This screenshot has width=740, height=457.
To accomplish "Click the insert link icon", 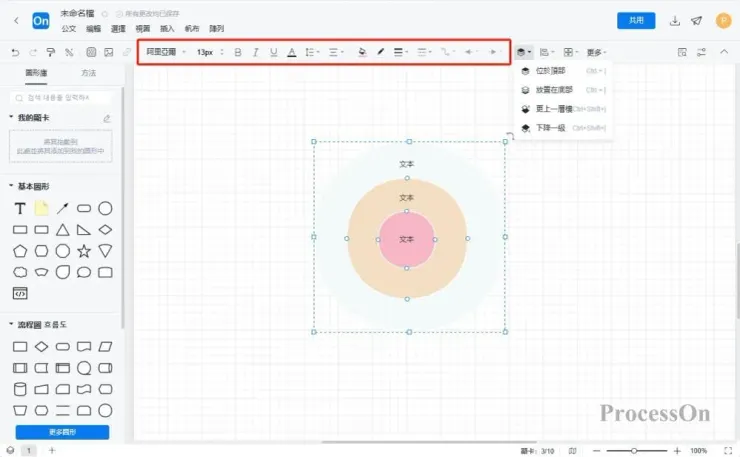I will tap(127, 52).
